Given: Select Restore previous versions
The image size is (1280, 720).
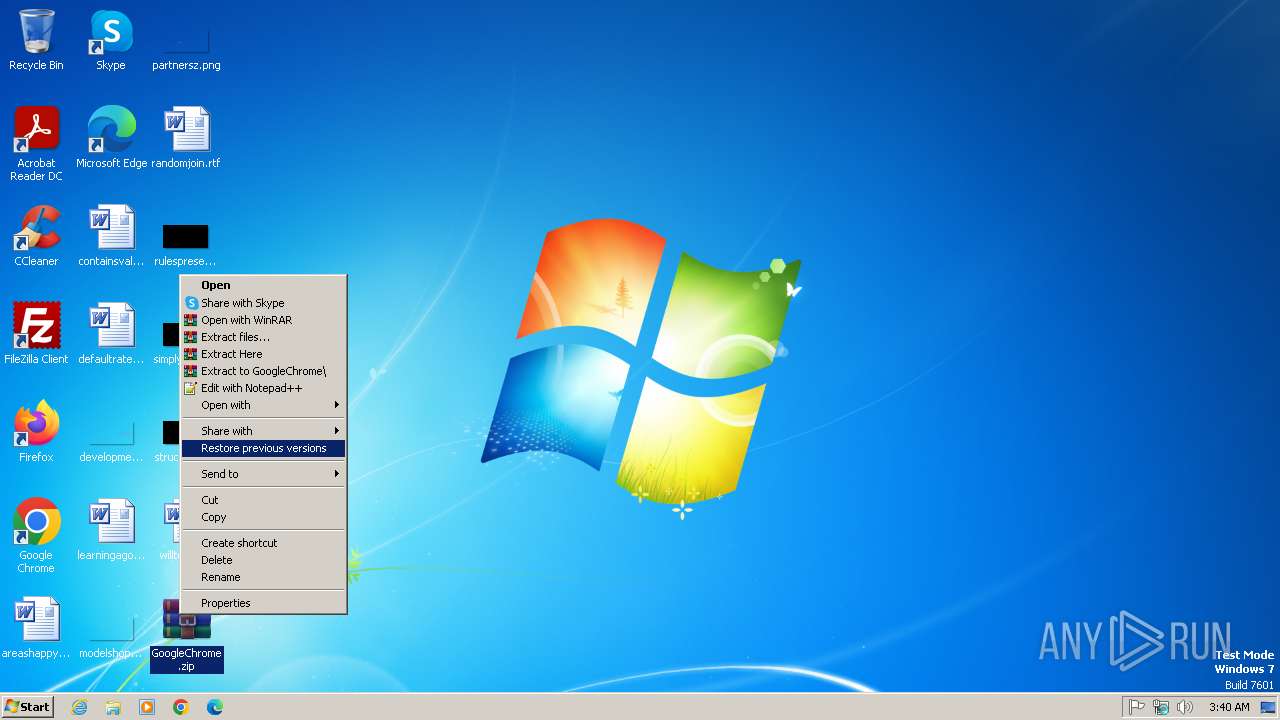Looking at the screenshot, I should pyautogui.click(x=263, y=448).
